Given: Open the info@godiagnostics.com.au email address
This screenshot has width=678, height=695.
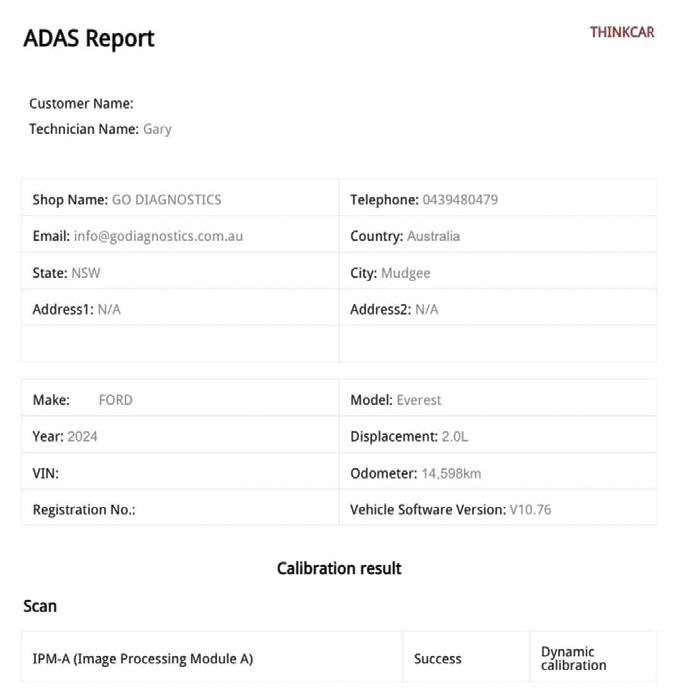Looking at the screenshot, I should click(x=158, y=236).
